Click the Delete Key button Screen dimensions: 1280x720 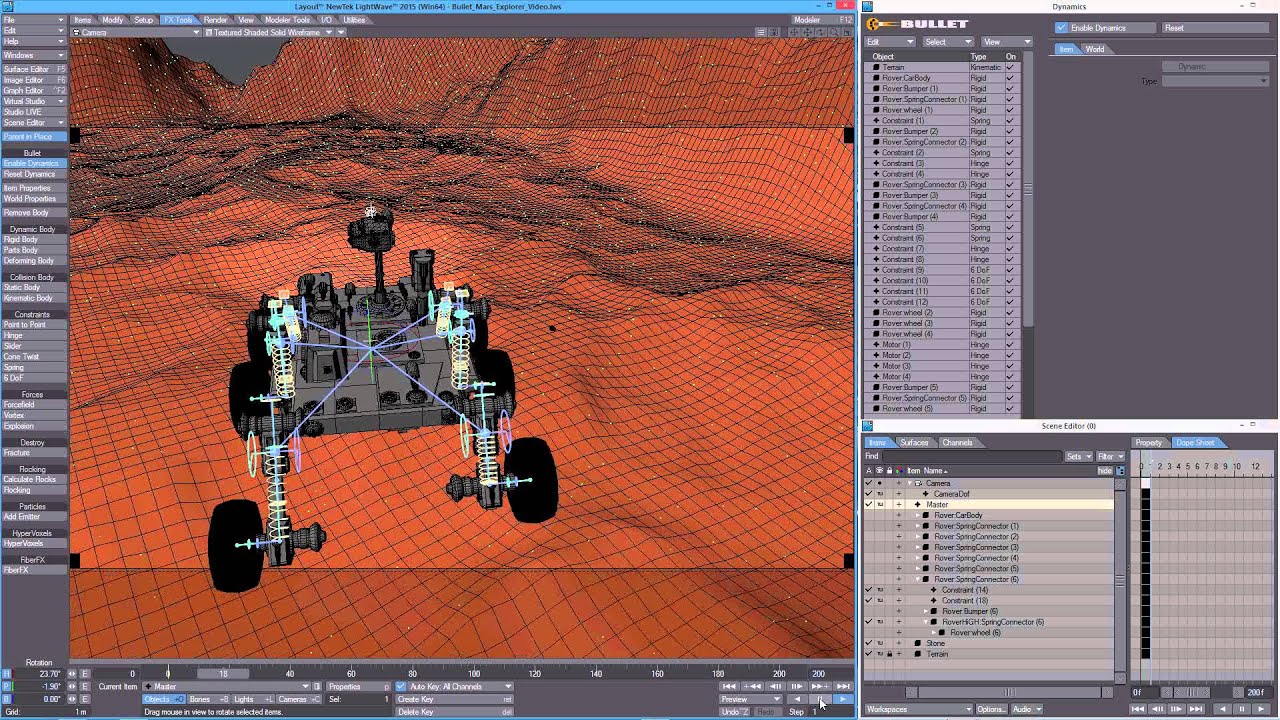[455, 712]
